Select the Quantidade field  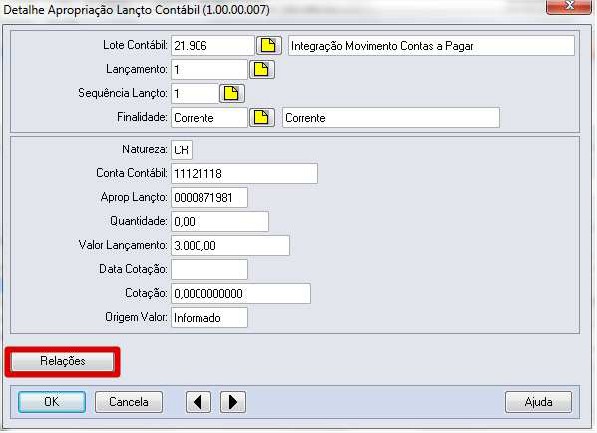pos(220,221)
